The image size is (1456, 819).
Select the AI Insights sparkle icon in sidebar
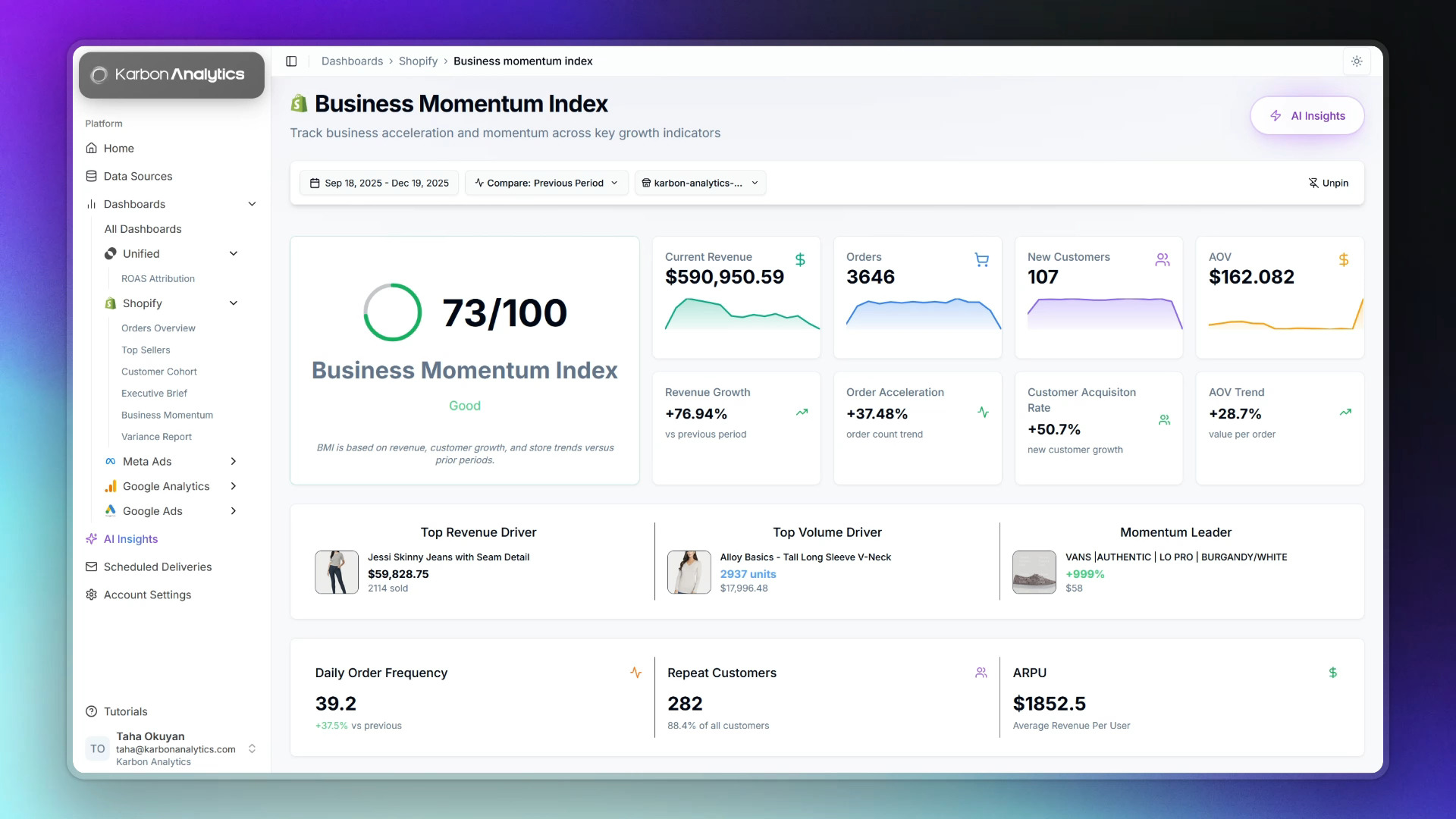pyautogui.click(x=91, y=538)
